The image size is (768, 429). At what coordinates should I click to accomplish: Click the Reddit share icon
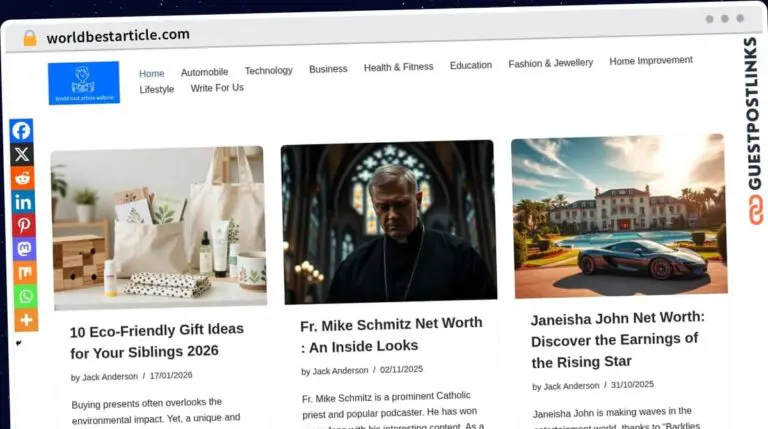22,178
